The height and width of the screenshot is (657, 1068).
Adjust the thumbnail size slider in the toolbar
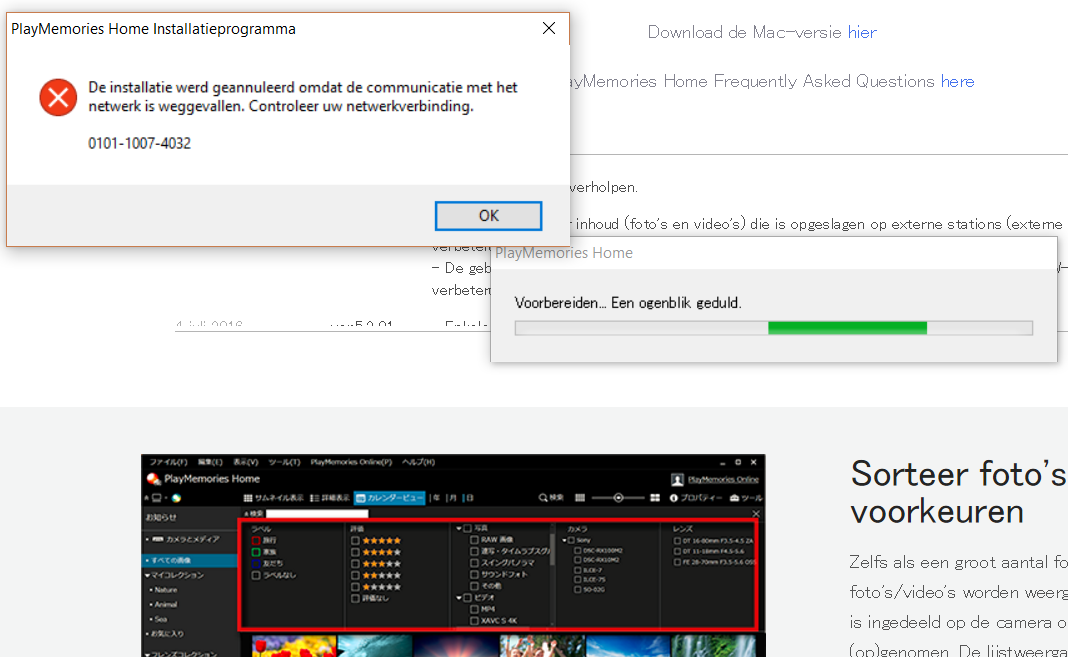click(618, 497)
